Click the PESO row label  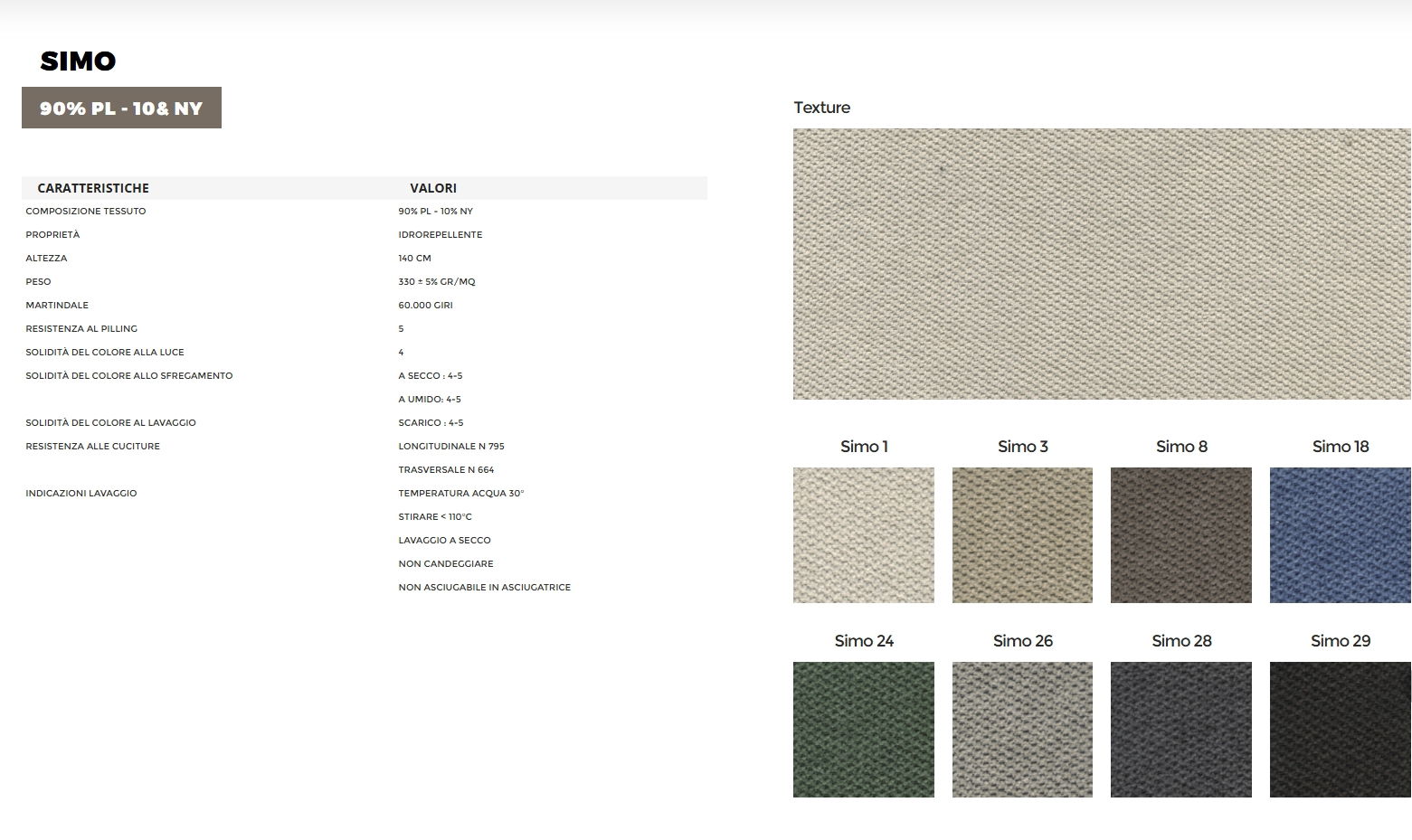pos(38,281)
